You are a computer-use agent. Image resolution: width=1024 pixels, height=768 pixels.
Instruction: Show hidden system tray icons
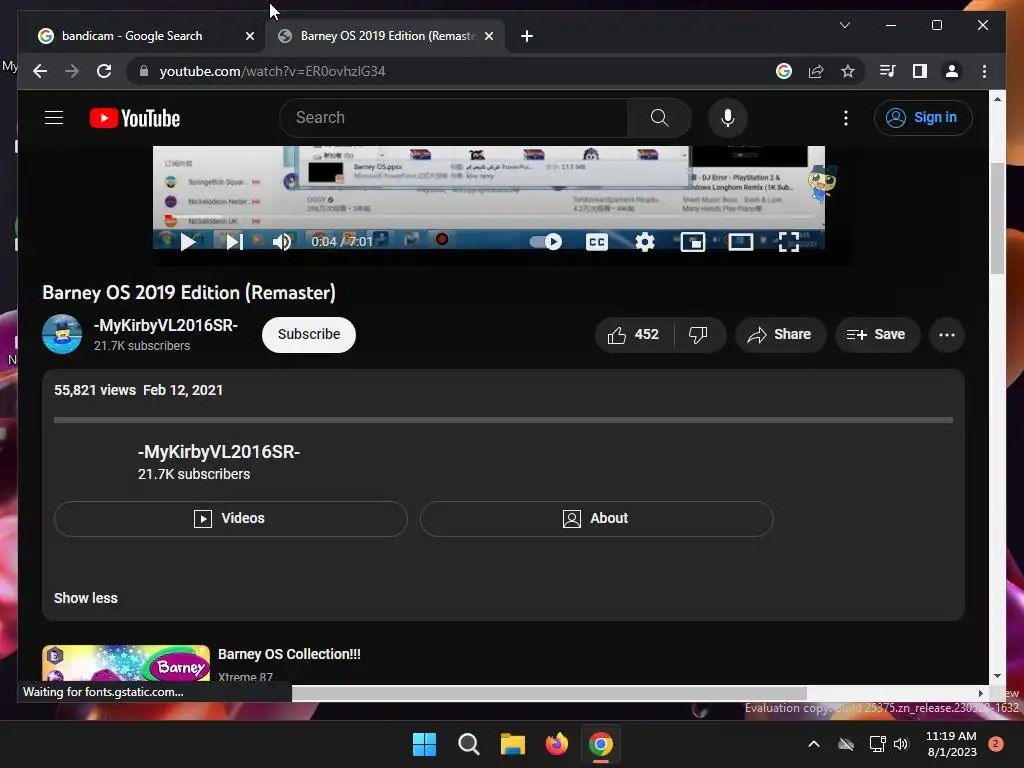814,744
